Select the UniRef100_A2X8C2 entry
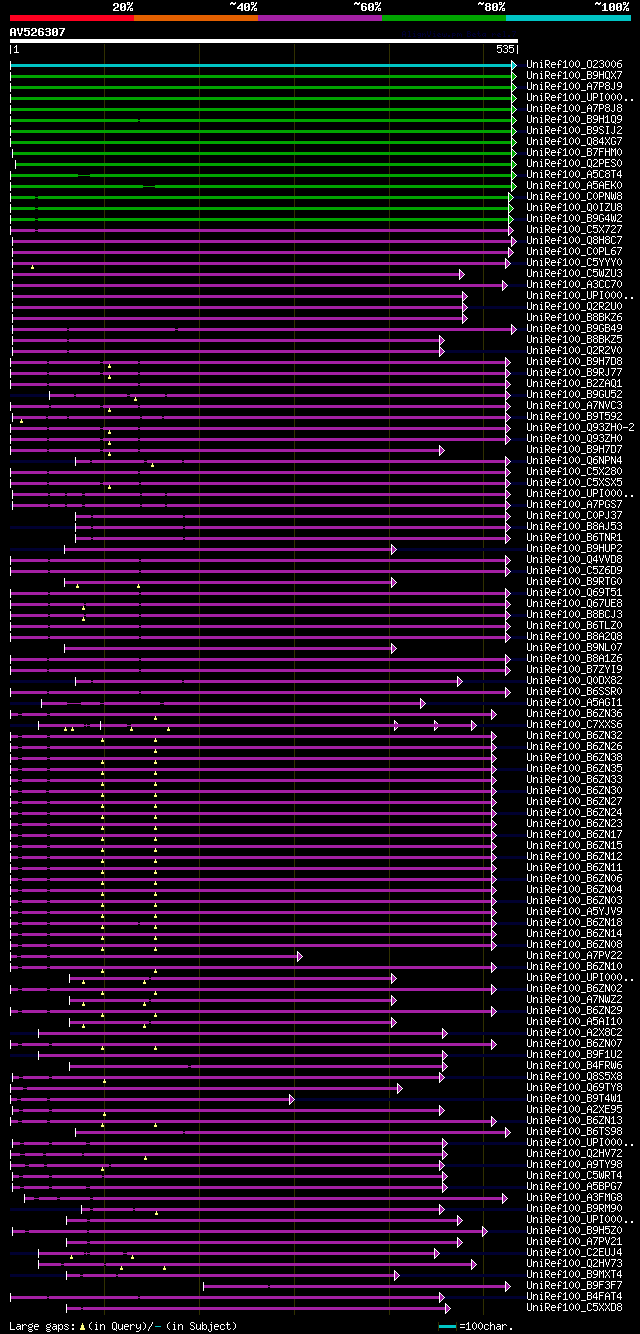 (573, 1032)
